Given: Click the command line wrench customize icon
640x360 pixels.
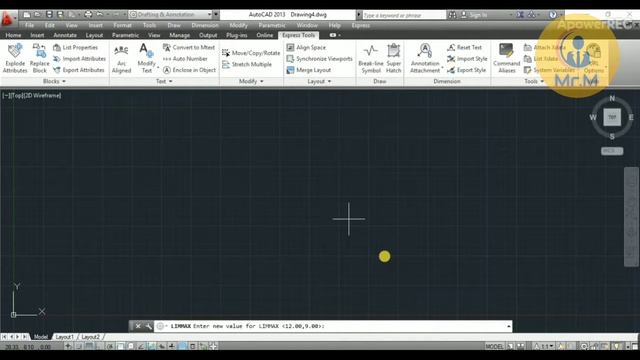Looking at the screenshot, I should click(x=148, y=326).
